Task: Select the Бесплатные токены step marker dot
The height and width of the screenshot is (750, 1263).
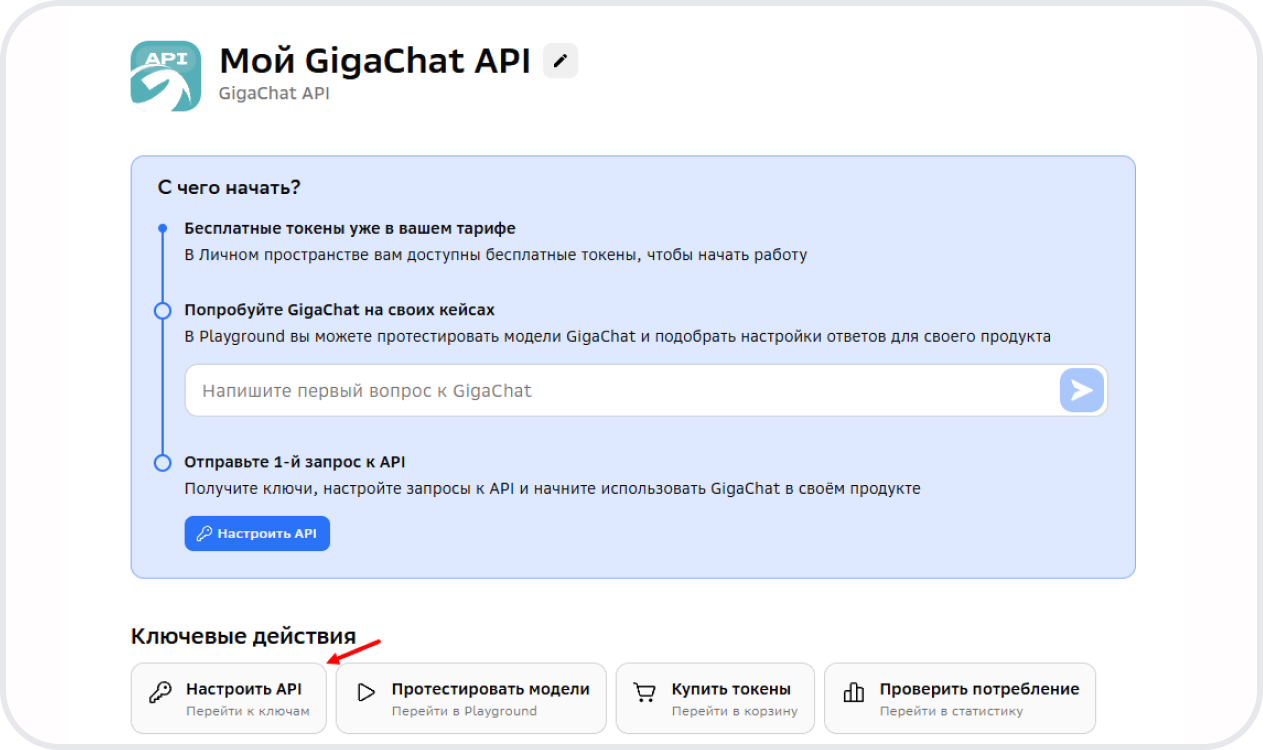Action: [x=162, y=229]
